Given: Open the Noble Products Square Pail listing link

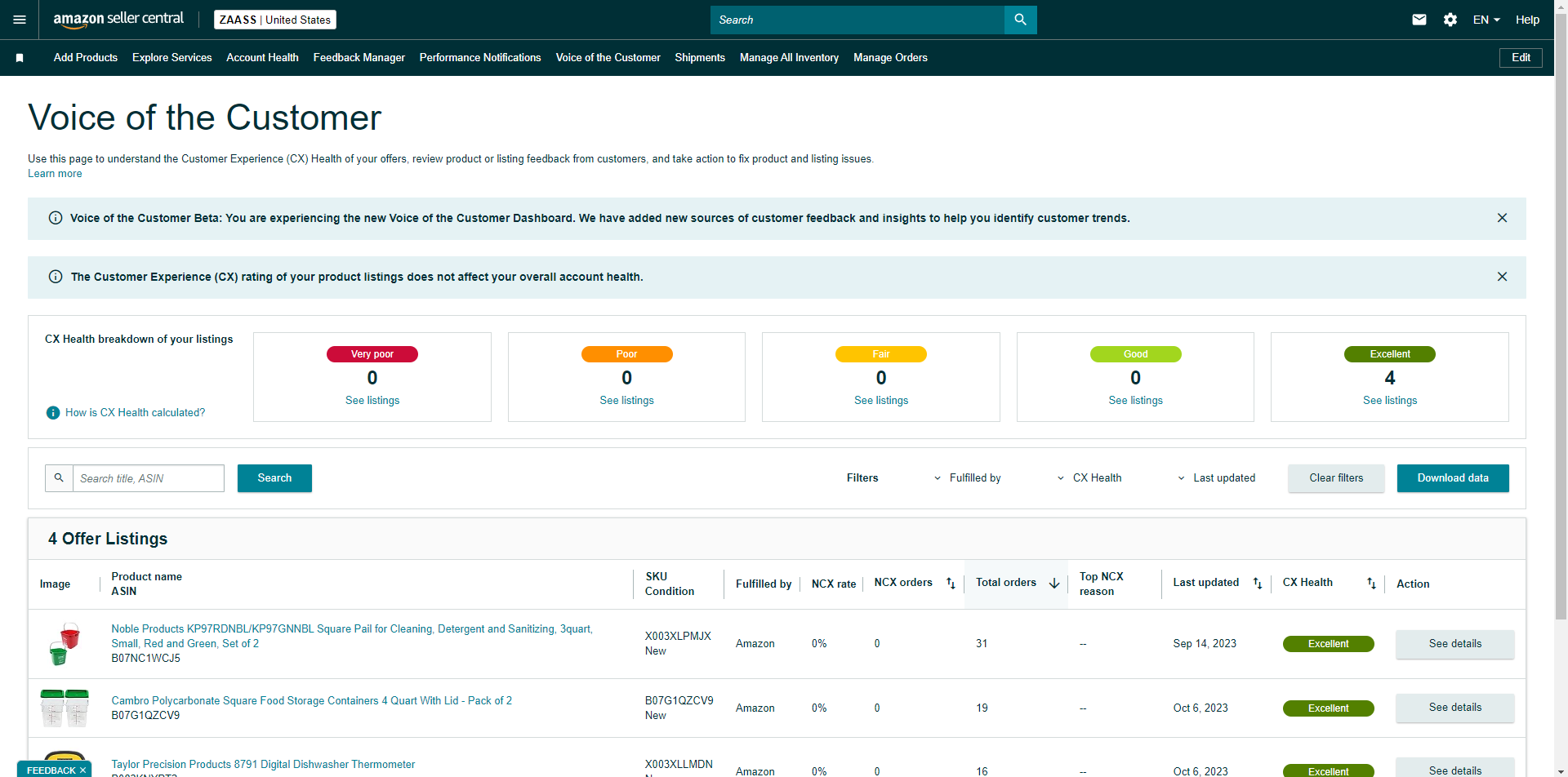Looking at the screenshot, I should point(352,637).
